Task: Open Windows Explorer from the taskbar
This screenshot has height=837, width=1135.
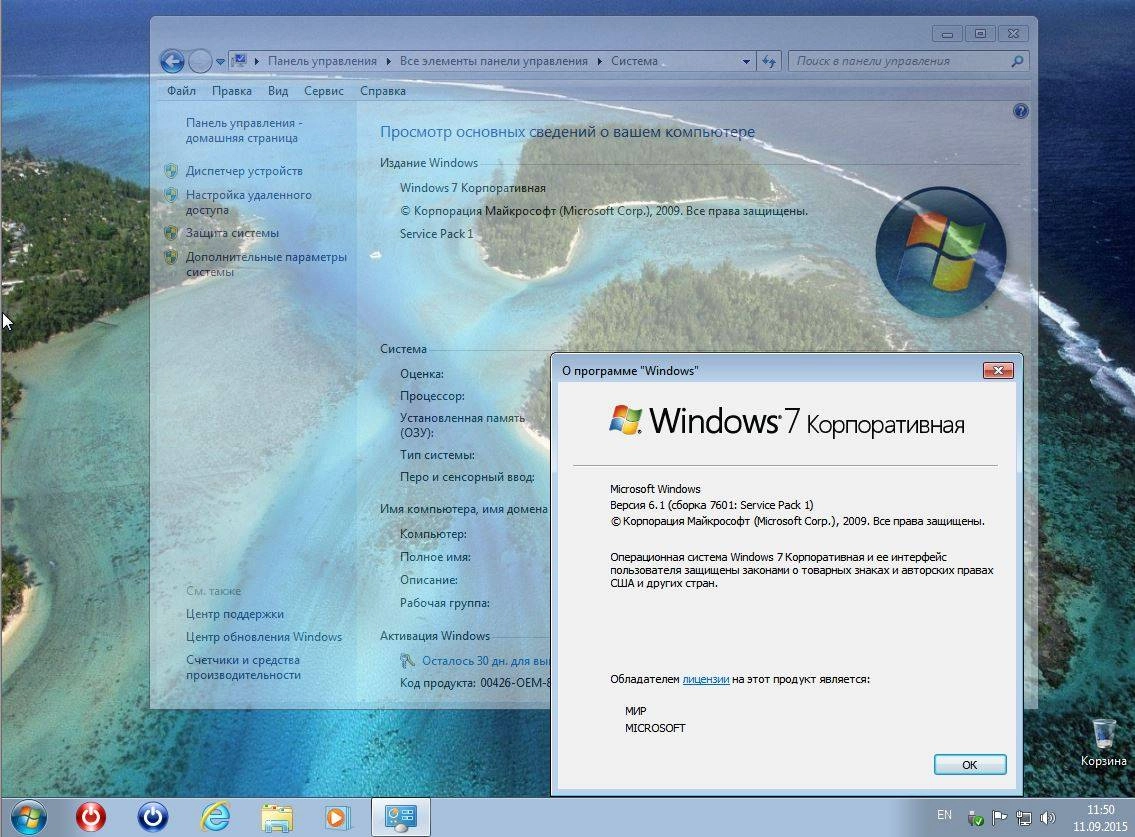Action: pos(277,818)
